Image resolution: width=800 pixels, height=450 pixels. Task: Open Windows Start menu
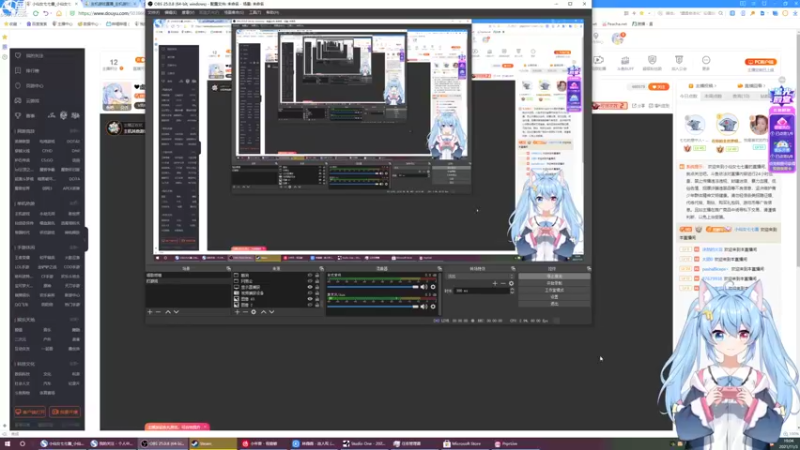tap(7, 444)
